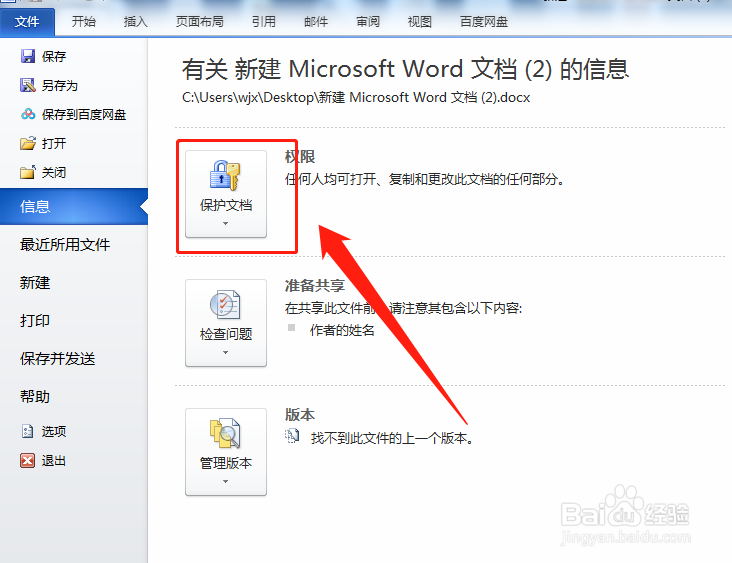
Task: Click the 保护文档 button label
Action: [226, 205]
